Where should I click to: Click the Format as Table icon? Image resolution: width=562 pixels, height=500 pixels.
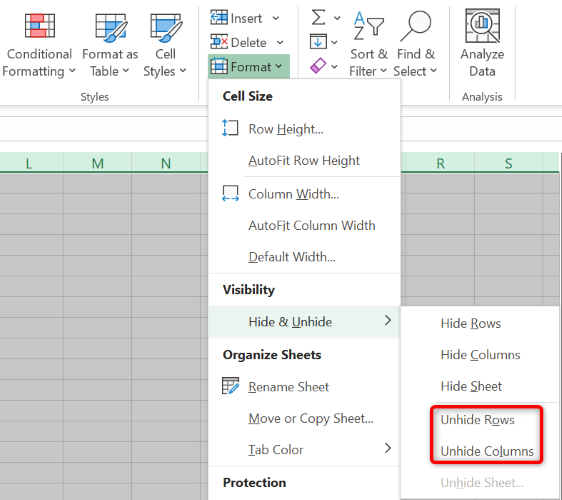click(111, 28)
